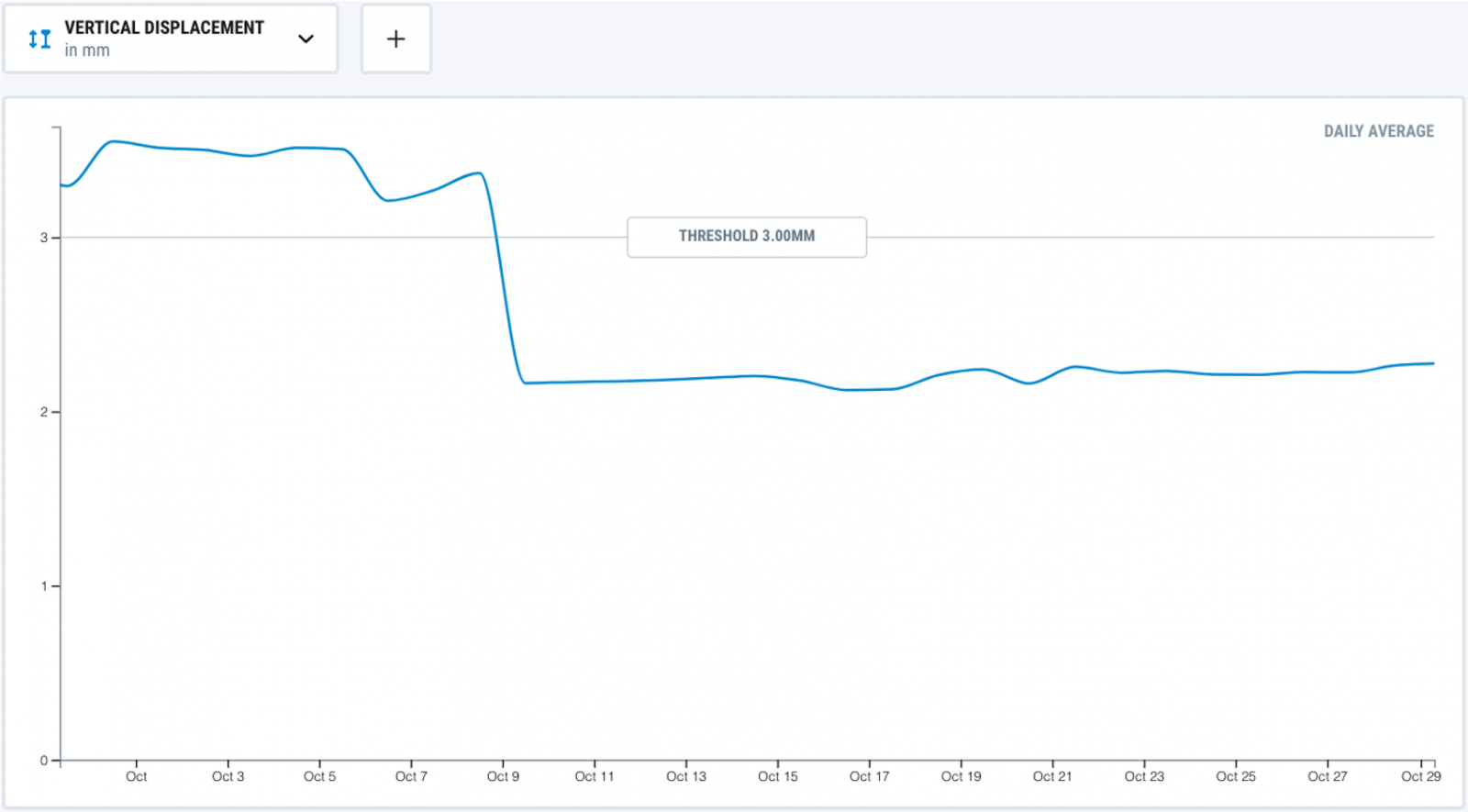
Task: Select the Oct 3 date label
Action: tap(228, 776)
